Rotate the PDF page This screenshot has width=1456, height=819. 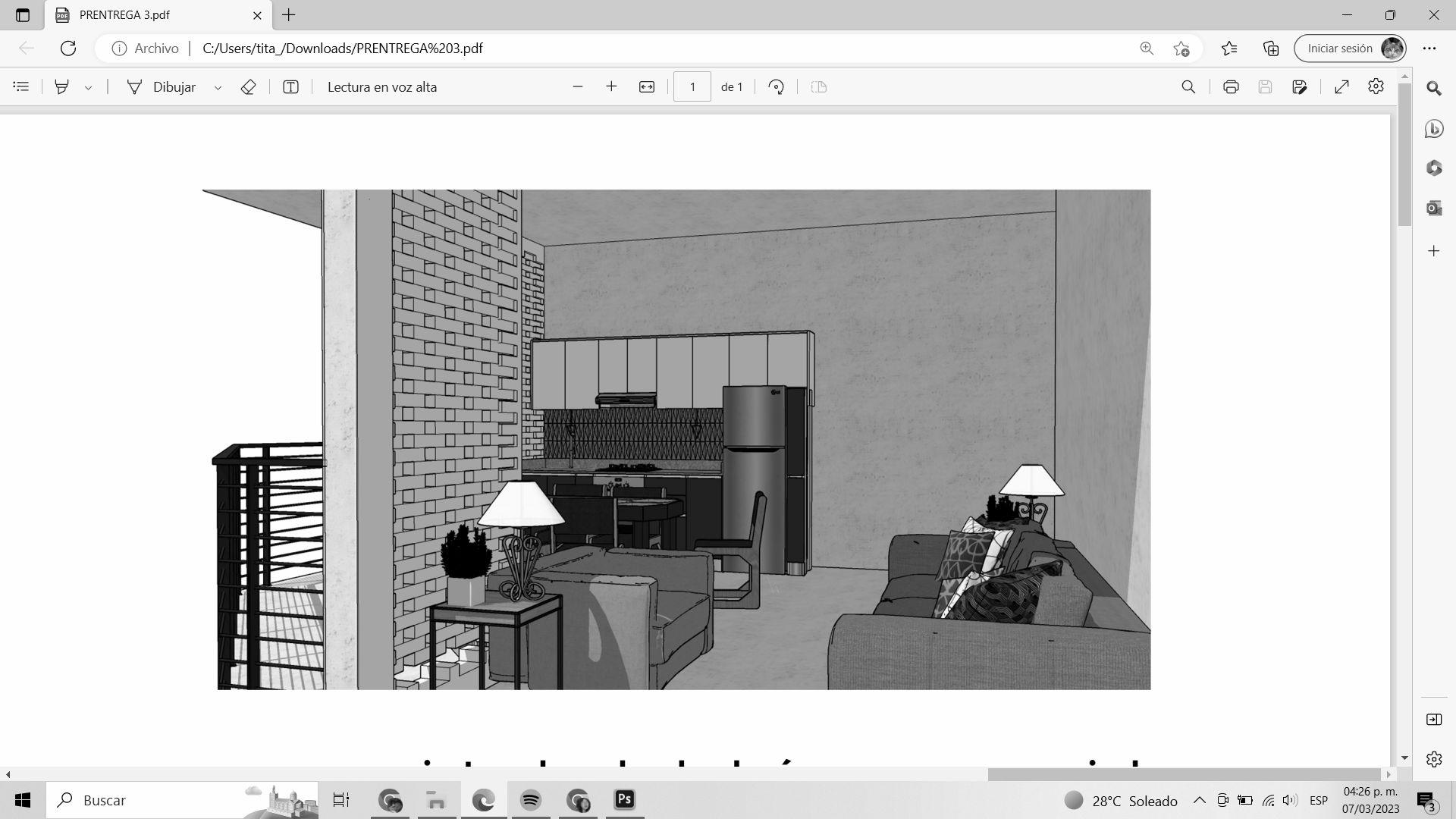click(776, 87)
